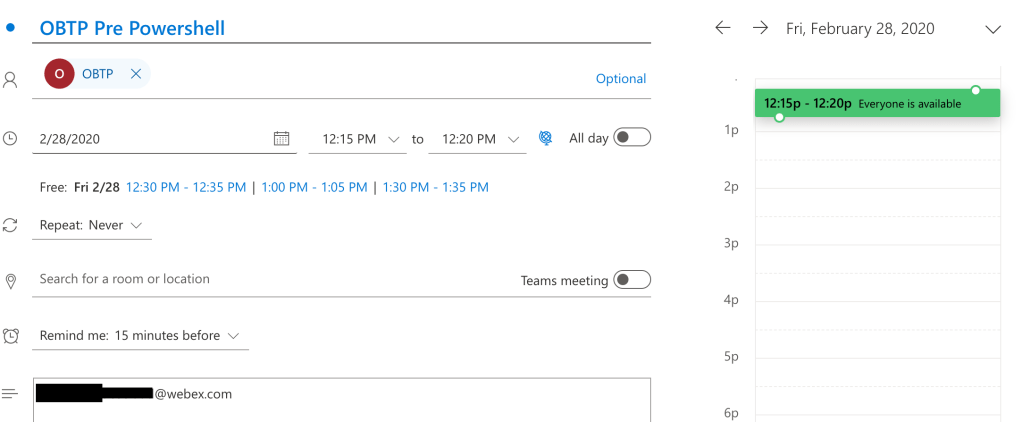1022x422 pixels.
Task: Open the calendar date picker icon
Action: (x=282, y=139)
